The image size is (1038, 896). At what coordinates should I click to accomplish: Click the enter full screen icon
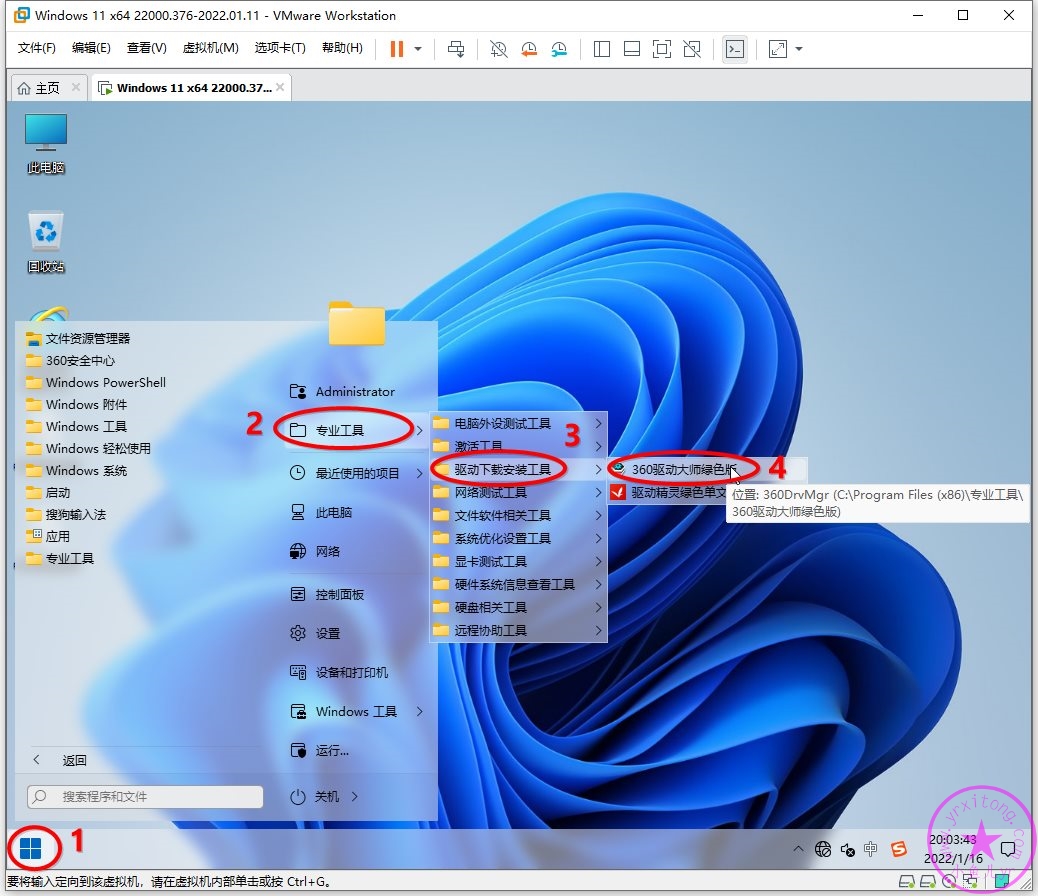click(x=661, y=49)
